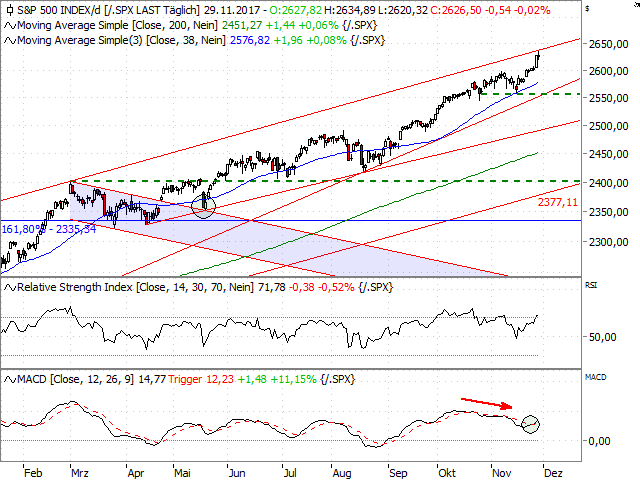The height and width of the screenshot is (480, 640).
Task: Click the line icon before the MACD title
Action: click(x=10, y=380)
